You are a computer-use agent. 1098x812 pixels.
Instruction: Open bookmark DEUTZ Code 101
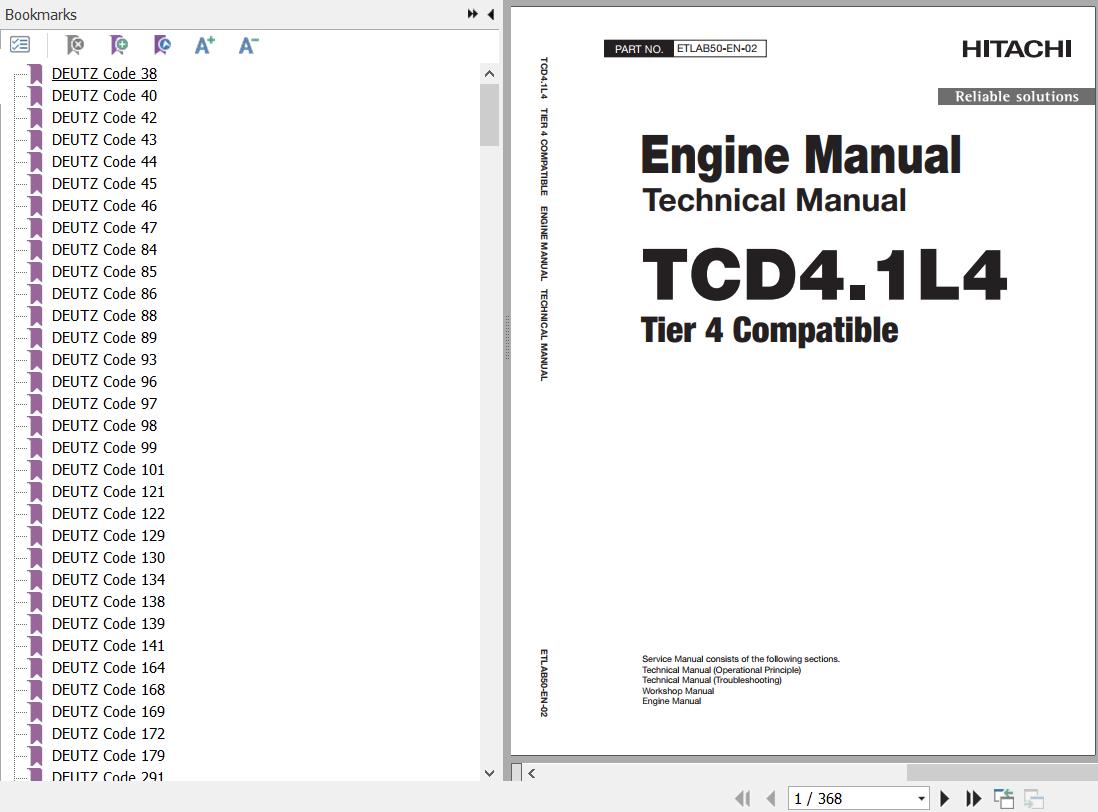pos(108,470)
